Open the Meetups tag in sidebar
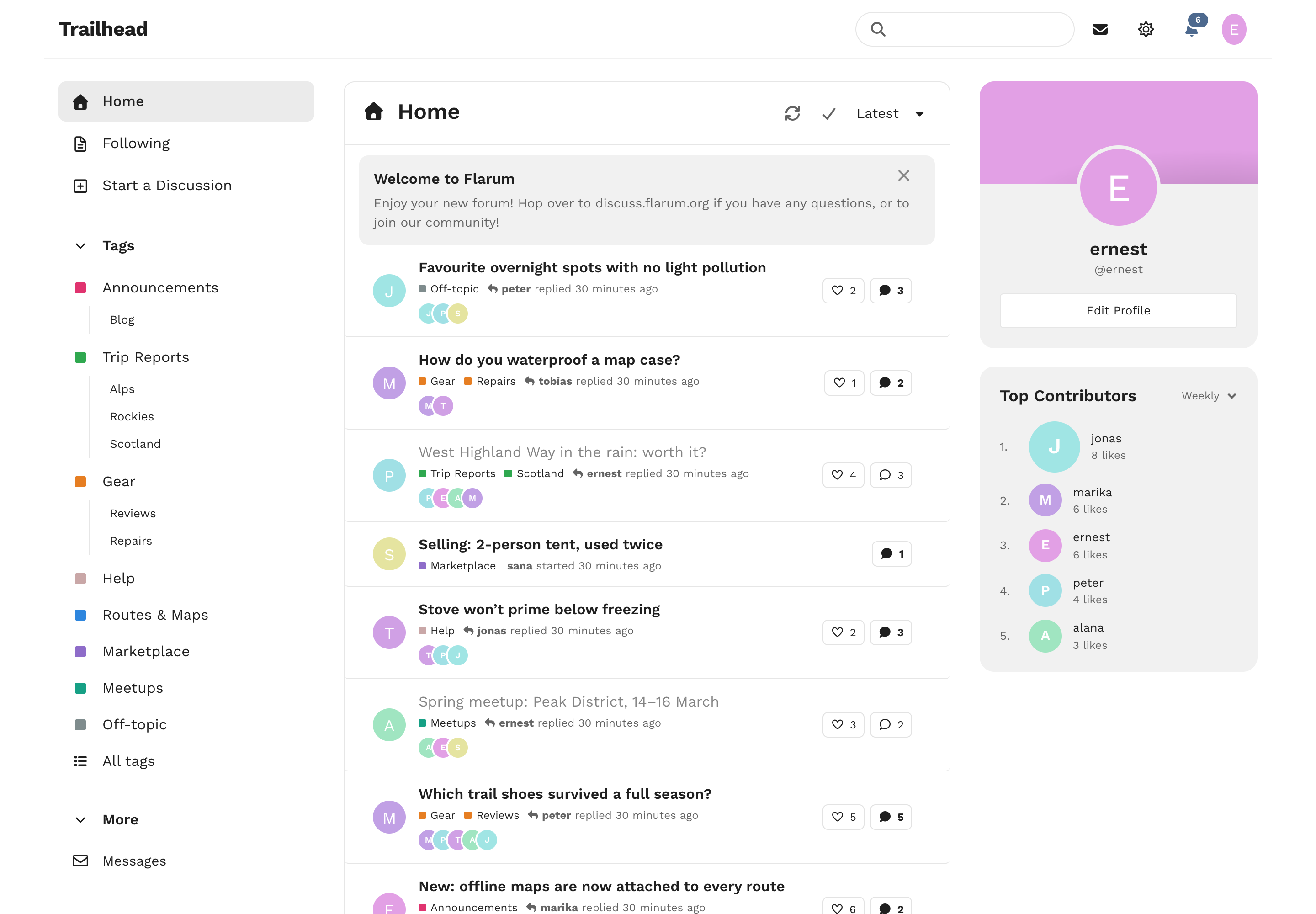Viewport: 1316px width, 914px height. click(x=133, y=688)
